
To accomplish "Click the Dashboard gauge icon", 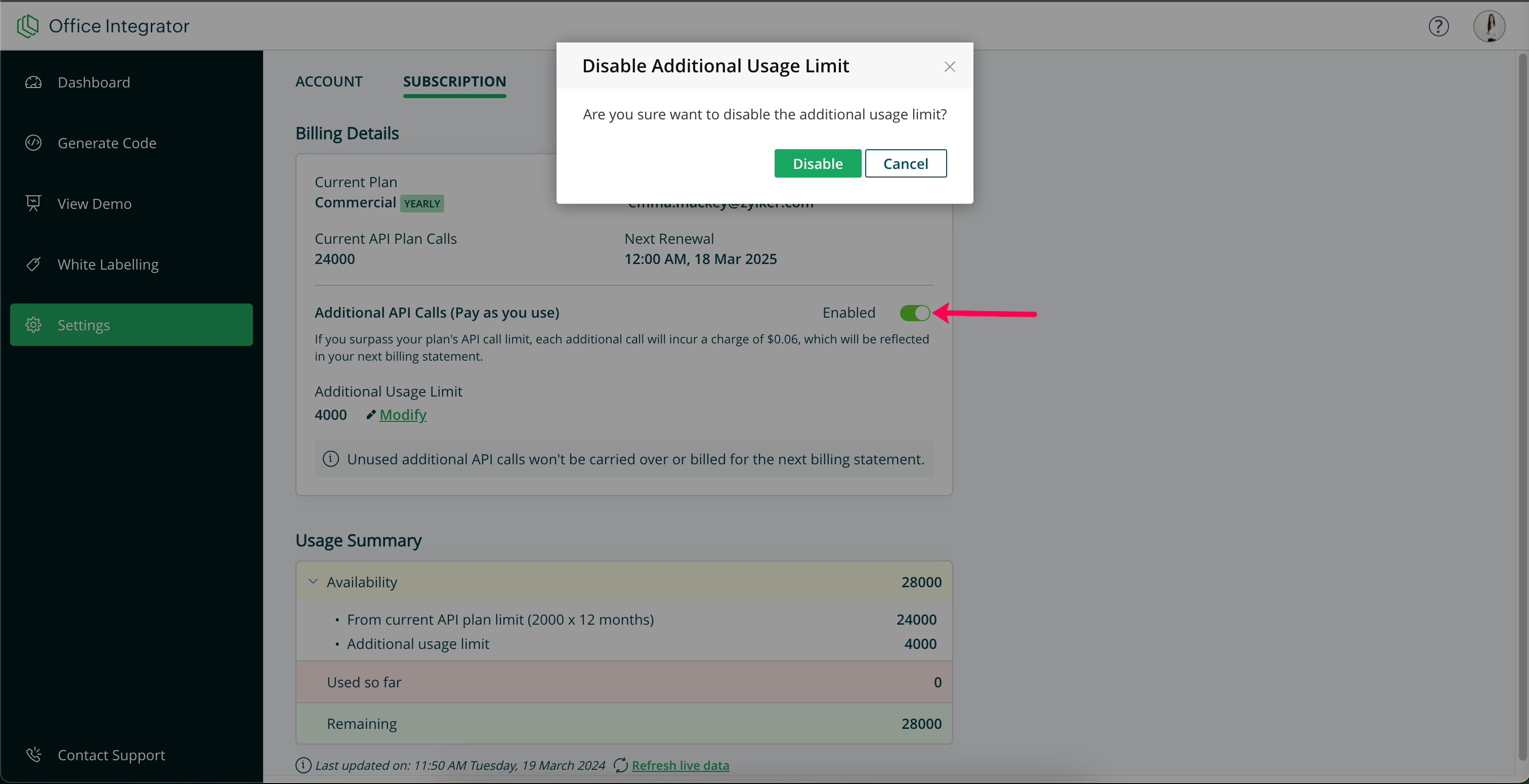I will coord(33,82).
